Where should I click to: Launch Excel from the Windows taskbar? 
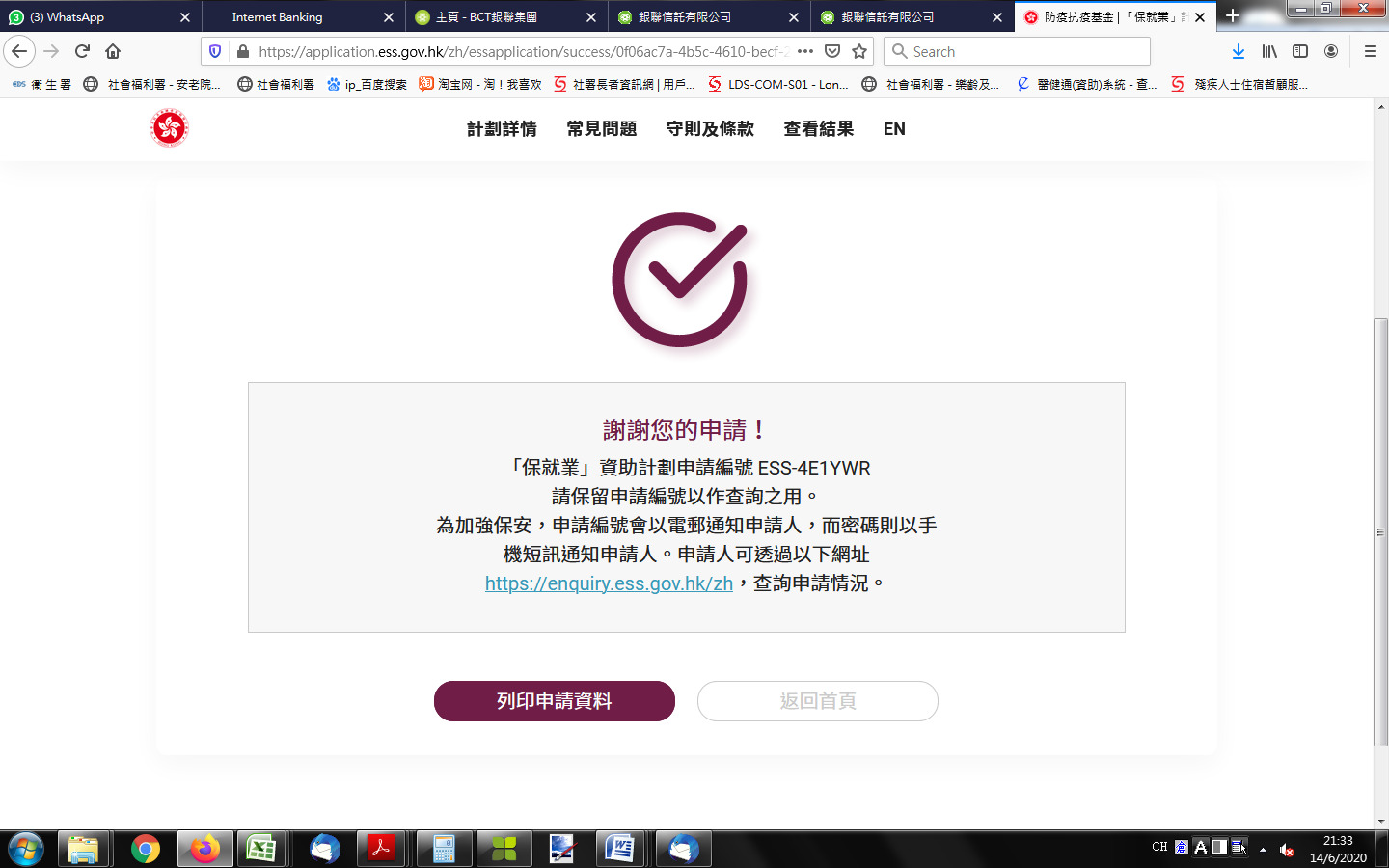tap(261, 849)
